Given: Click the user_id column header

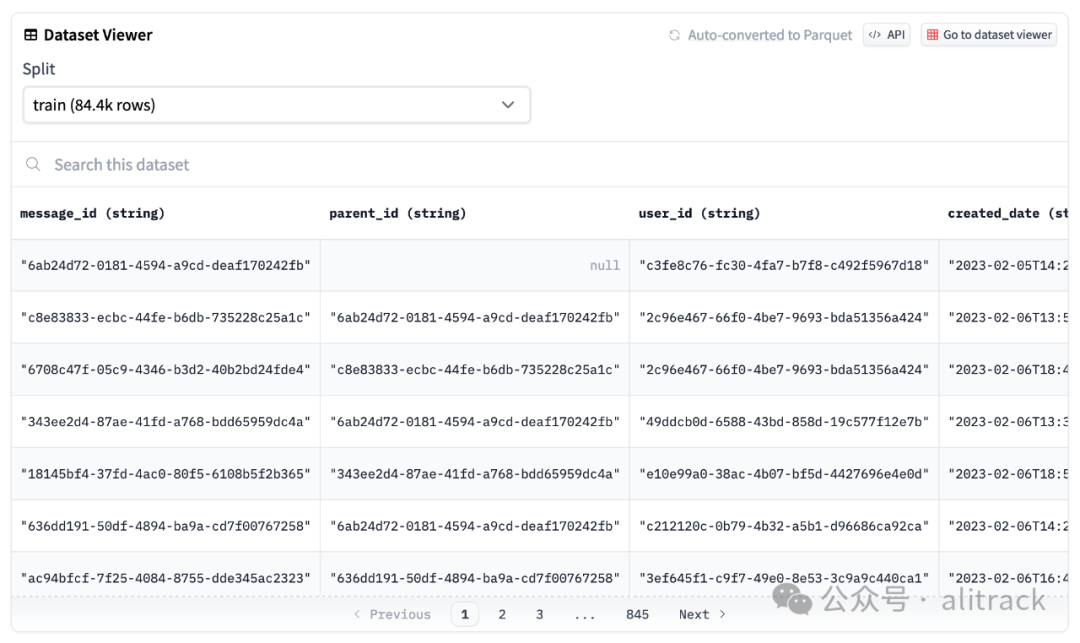Looking at the screenshot, I should coord(699,213).
